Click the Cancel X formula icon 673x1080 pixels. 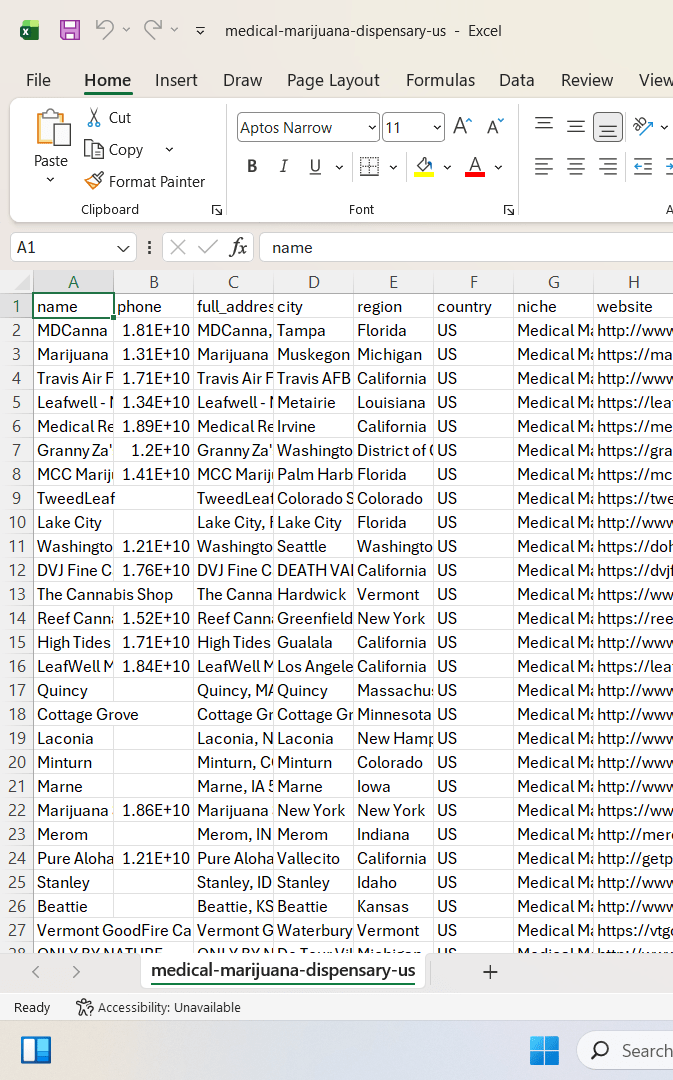click(x=178, y=247)
